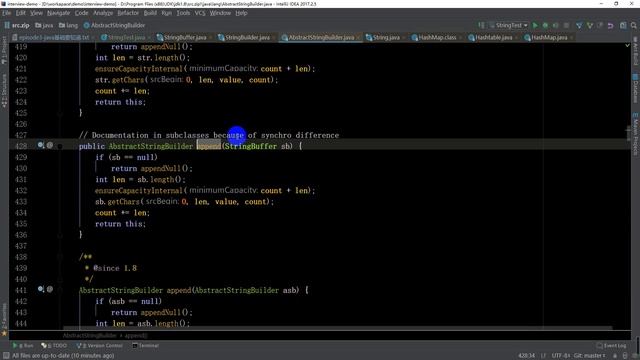The image size is (640, 360).
Task: Open the Run tool window
Action: 23,346
